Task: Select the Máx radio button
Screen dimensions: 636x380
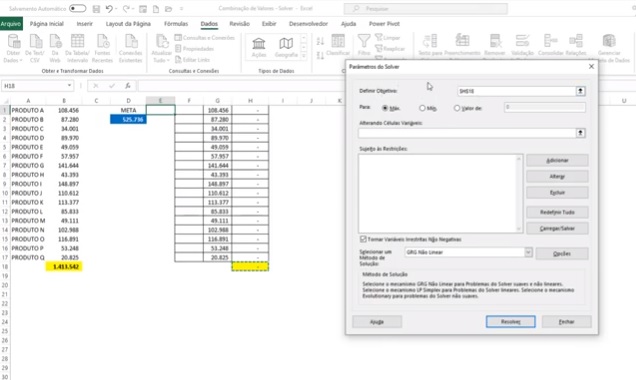Action: click(x=385, y=108)
